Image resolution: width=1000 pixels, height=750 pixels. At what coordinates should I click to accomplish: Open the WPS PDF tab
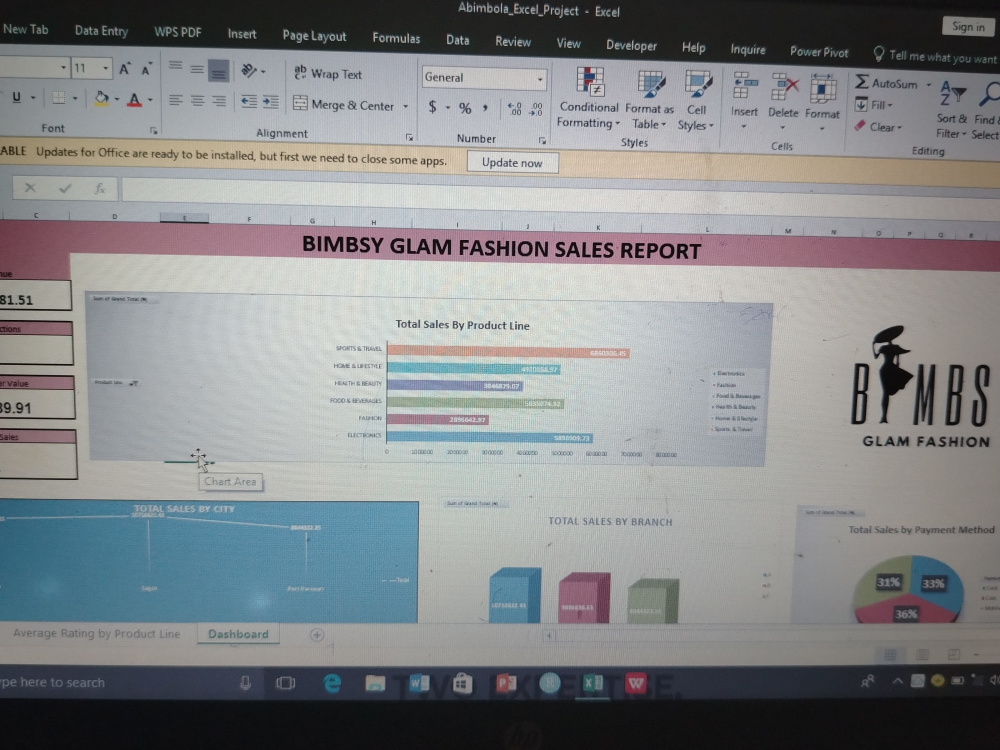click(x=177, y=32)
